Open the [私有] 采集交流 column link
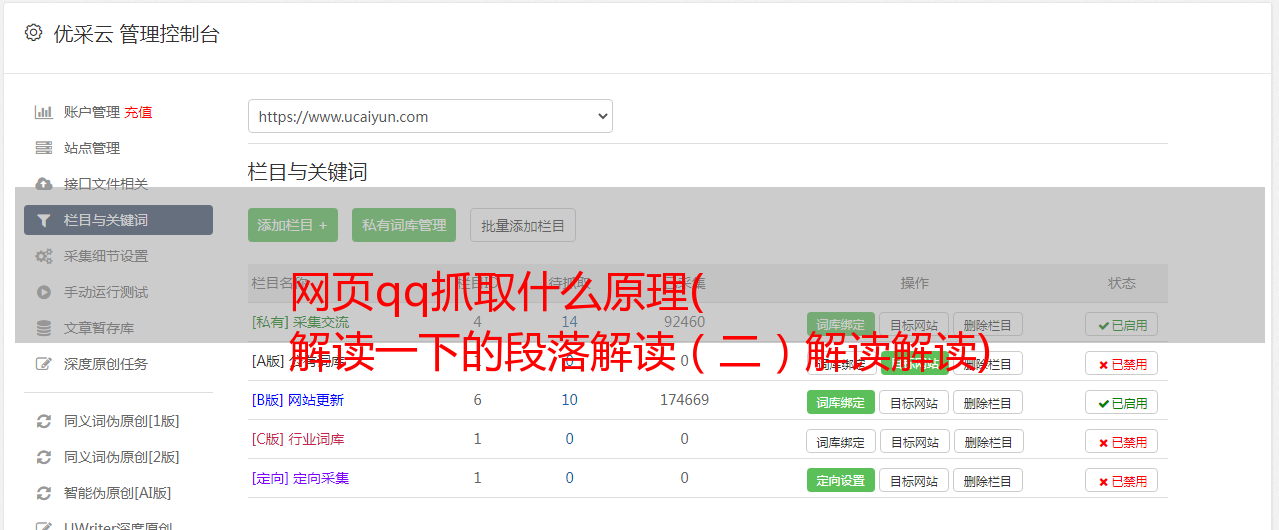The image size is (1279, 530). (300, 322)
